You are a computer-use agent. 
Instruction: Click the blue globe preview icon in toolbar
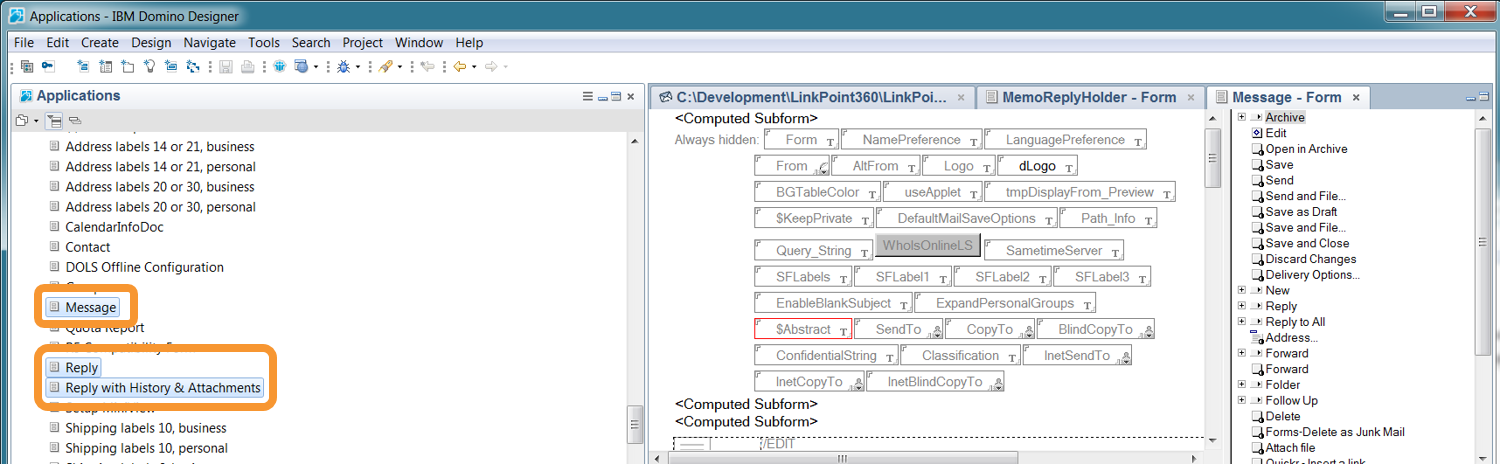[279, 66]
